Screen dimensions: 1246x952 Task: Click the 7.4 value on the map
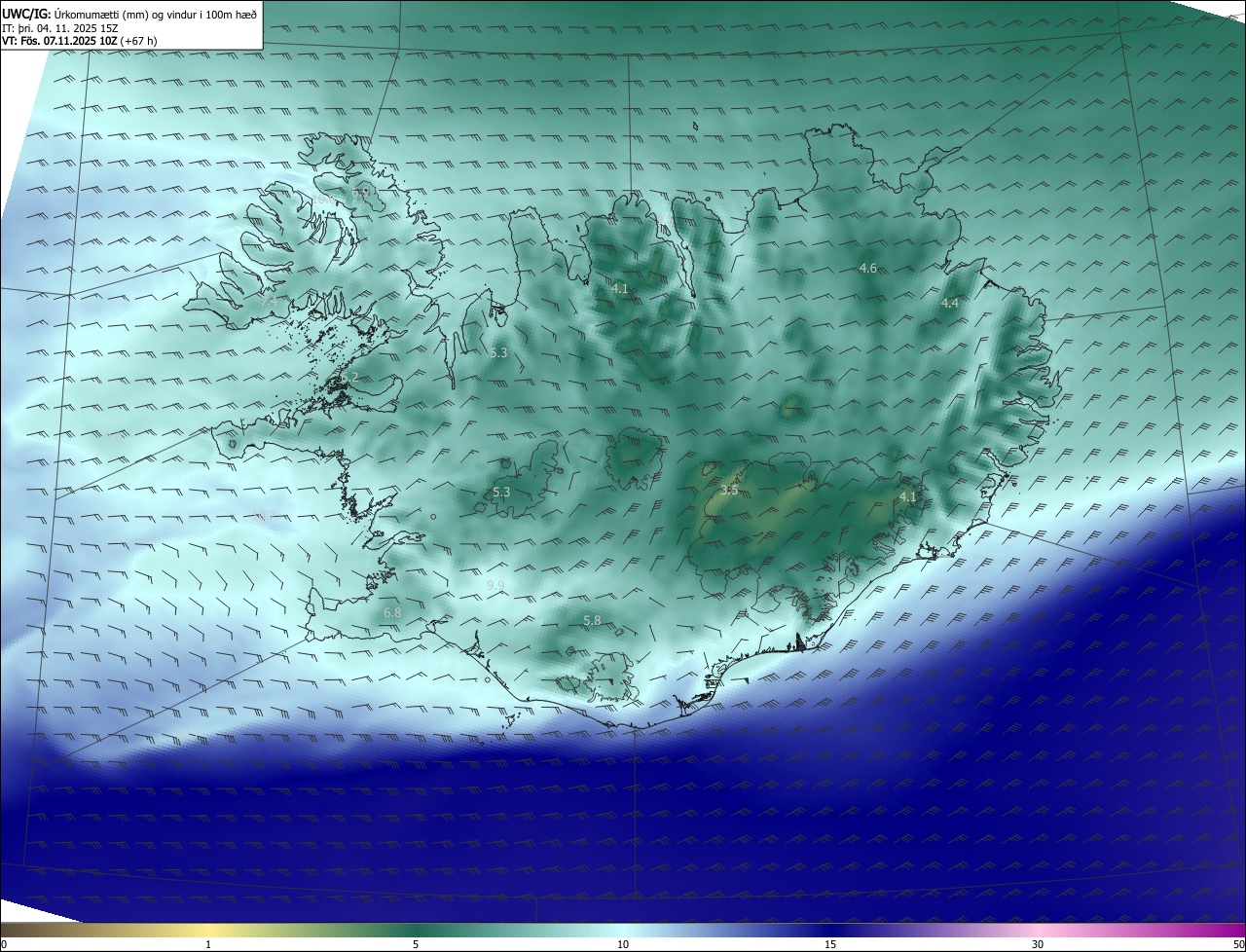pos(270,303)
